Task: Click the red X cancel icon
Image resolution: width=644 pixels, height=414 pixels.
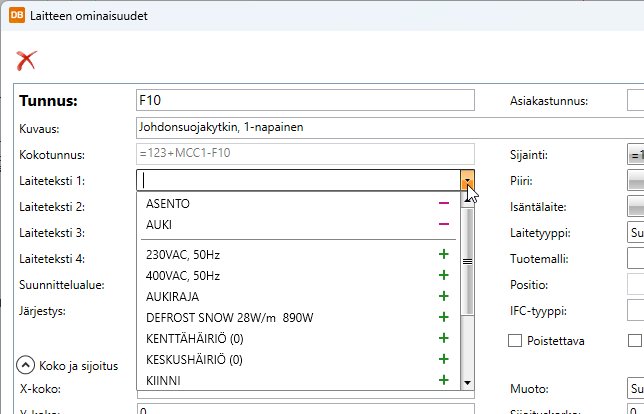Action: click(x=26, y=60)
